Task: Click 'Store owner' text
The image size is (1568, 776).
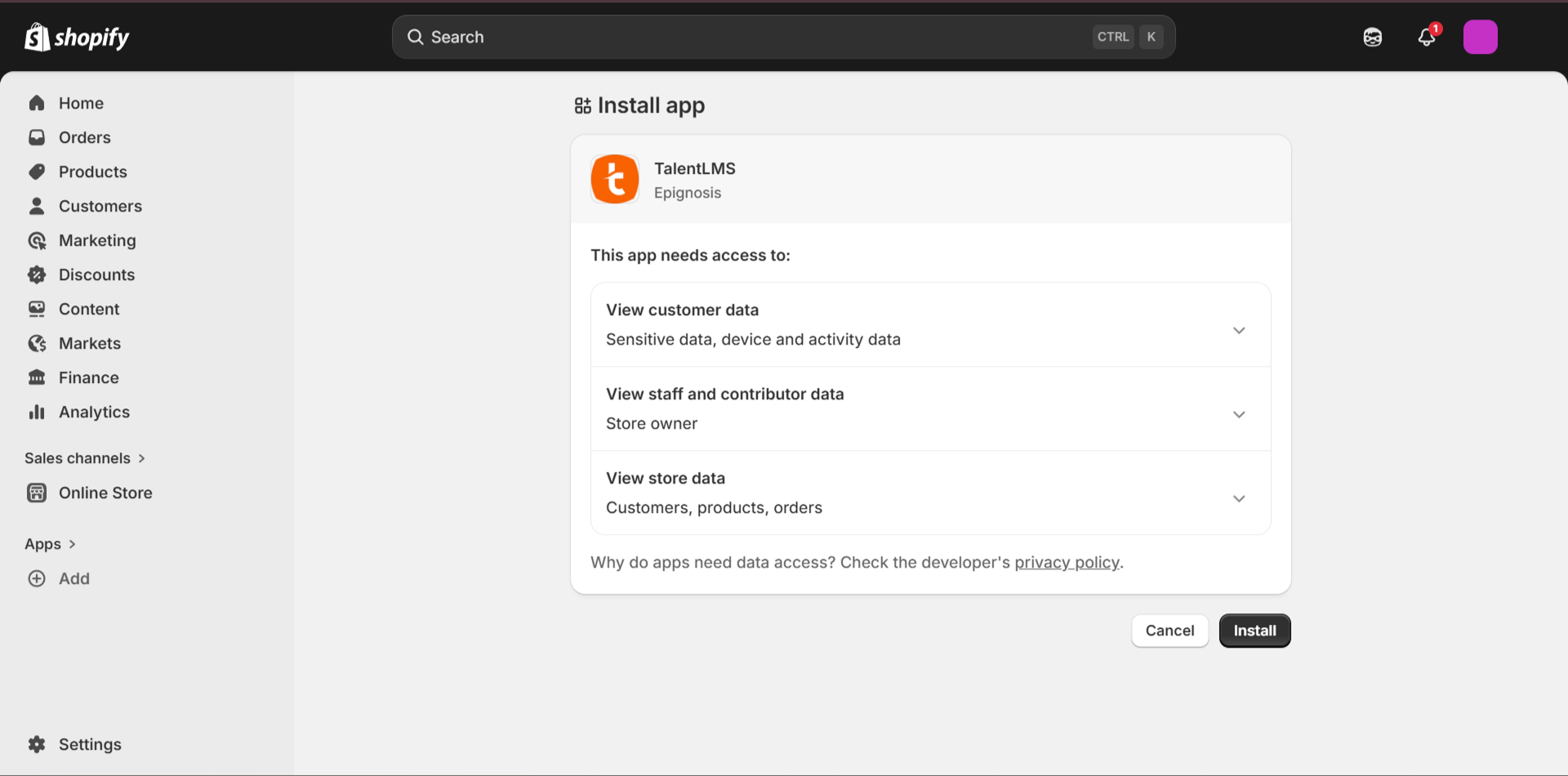Action: click(652, 423)
